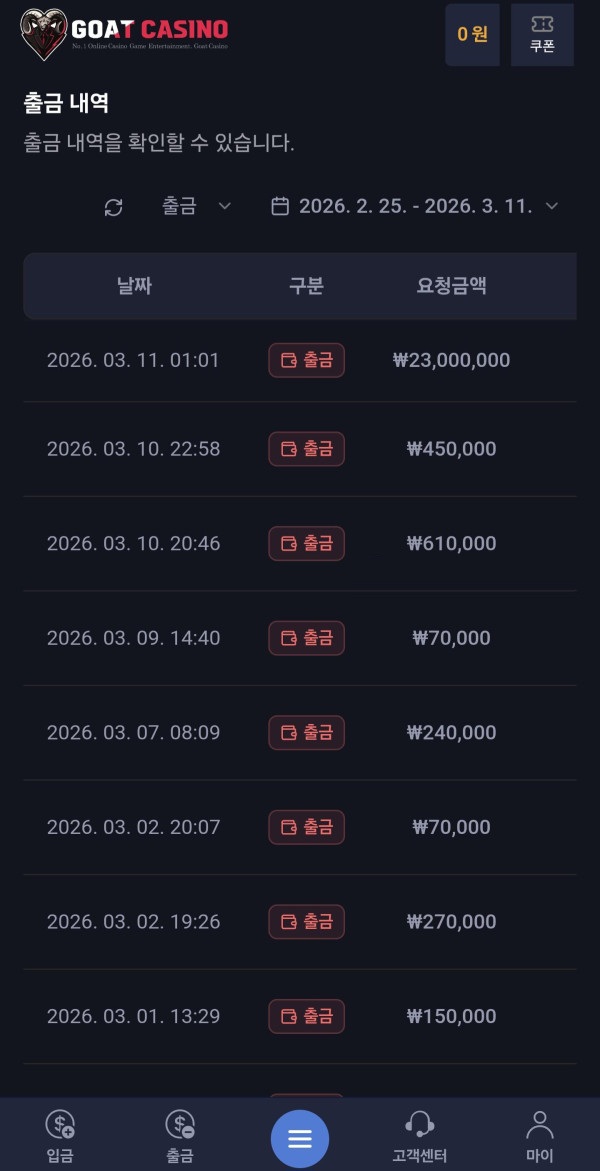
Task: Tap the 출금 withdrawal icon in bottom bar
Action: (x=180, y=1126)
